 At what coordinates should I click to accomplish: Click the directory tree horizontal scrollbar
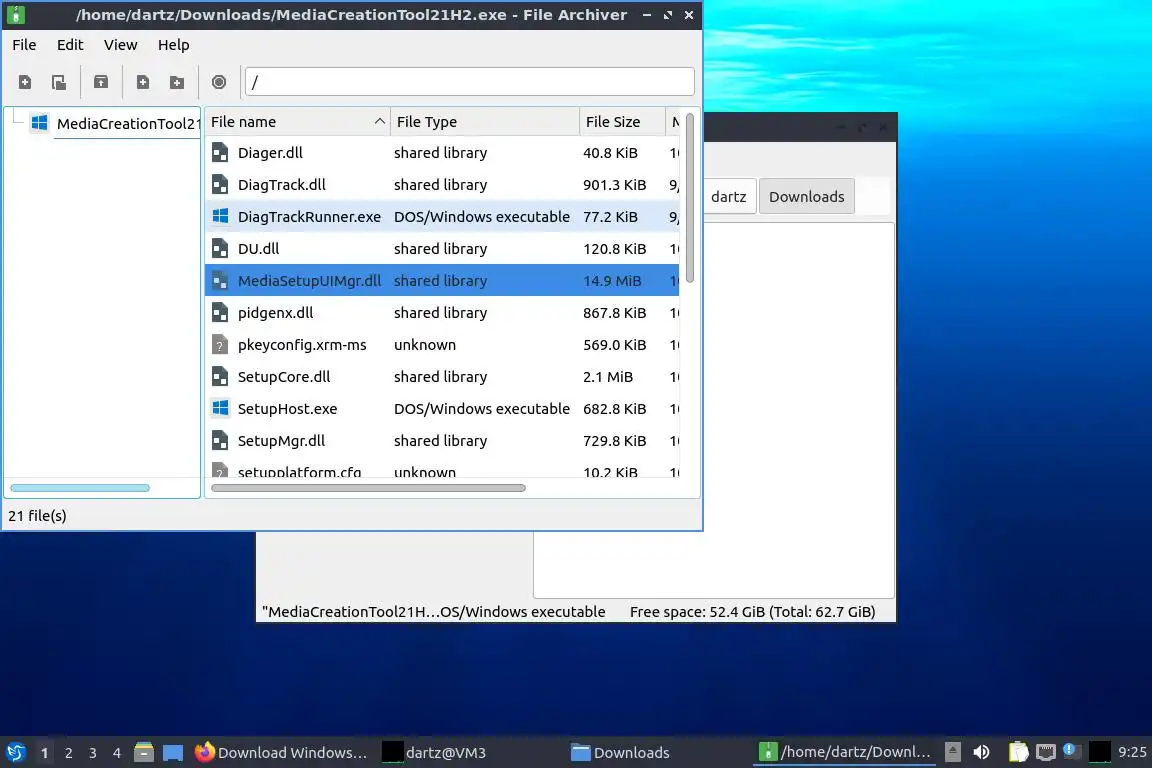80,488
